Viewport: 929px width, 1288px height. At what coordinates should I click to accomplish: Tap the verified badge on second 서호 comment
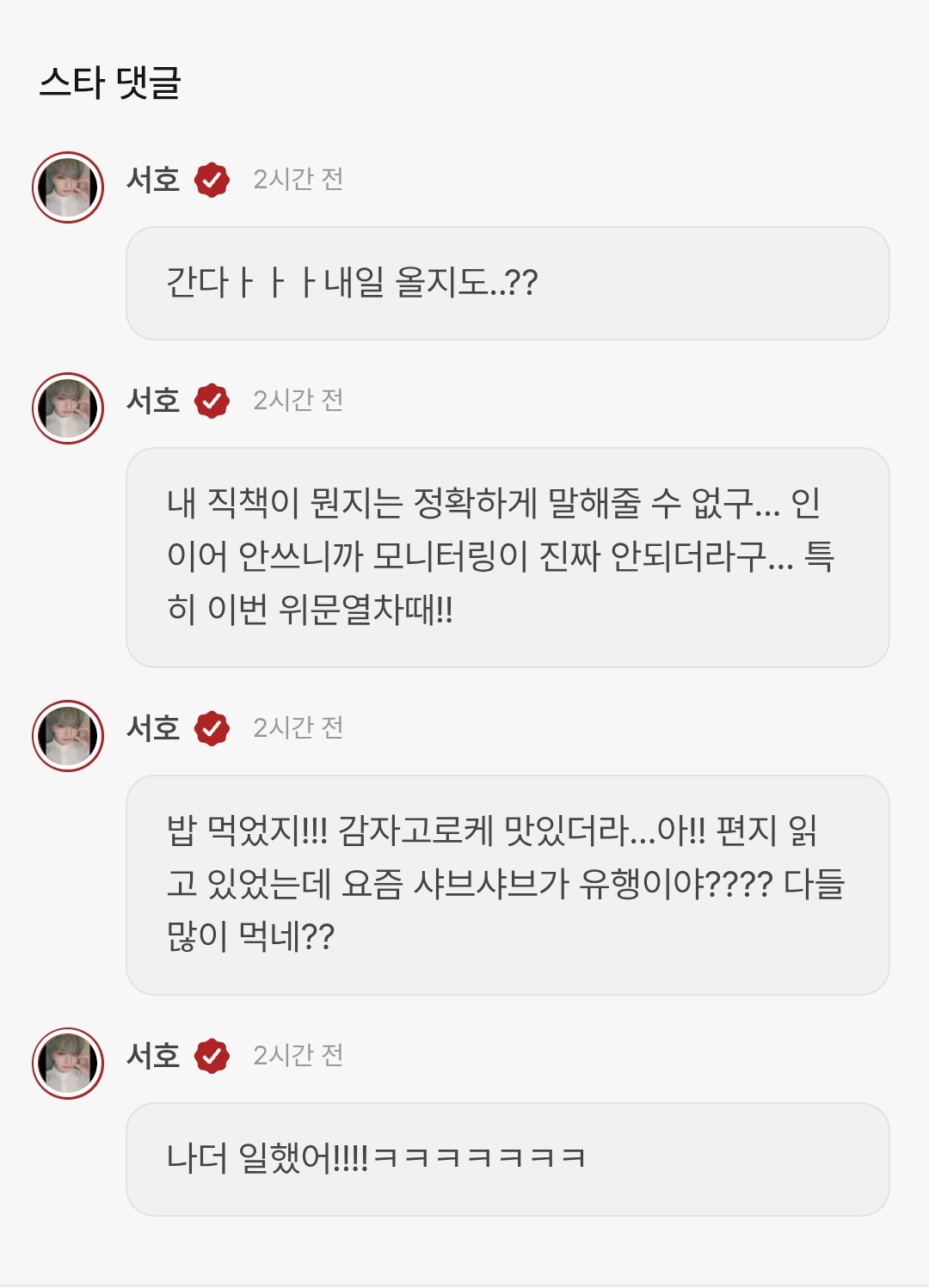(x=212, y=401)
